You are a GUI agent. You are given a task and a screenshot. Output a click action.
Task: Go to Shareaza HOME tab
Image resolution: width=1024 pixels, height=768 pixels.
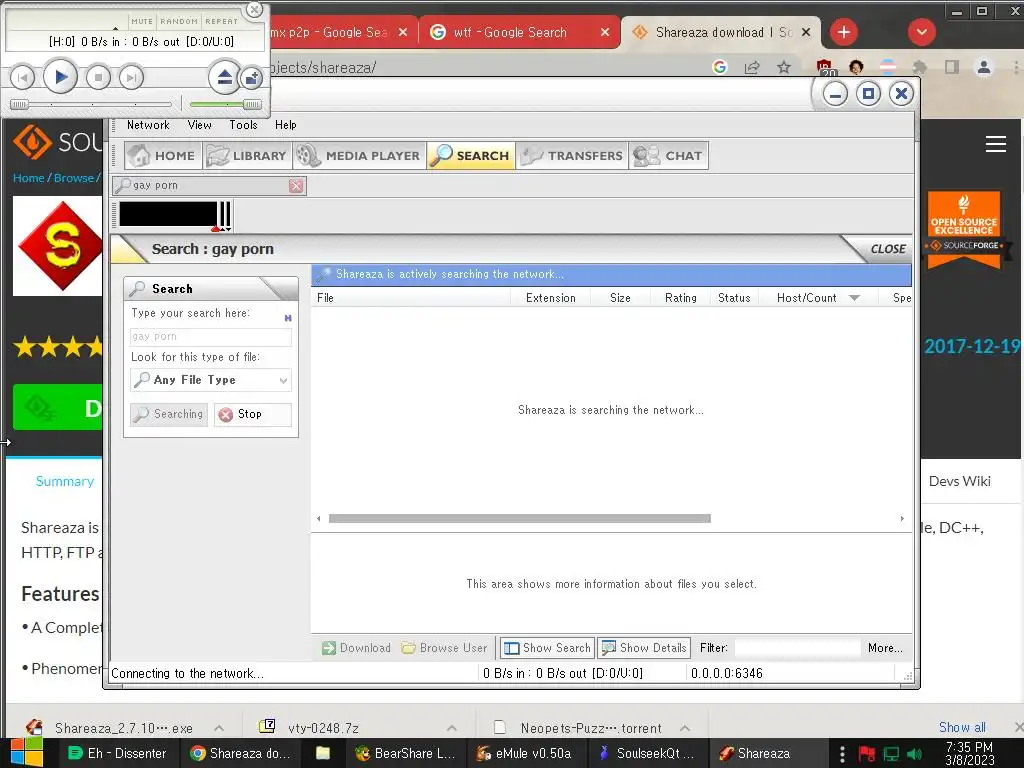tap(163, 155)
